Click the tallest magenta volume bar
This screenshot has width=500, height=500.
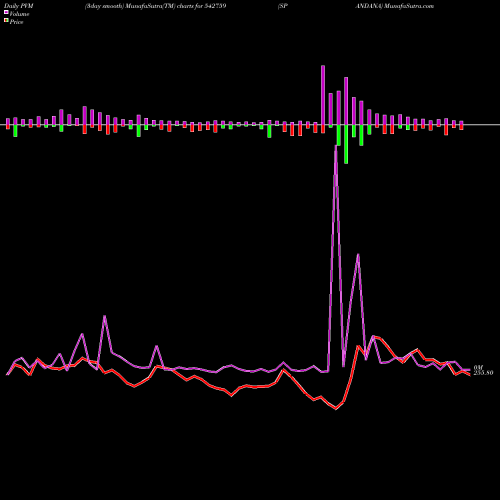click(323, 95)
